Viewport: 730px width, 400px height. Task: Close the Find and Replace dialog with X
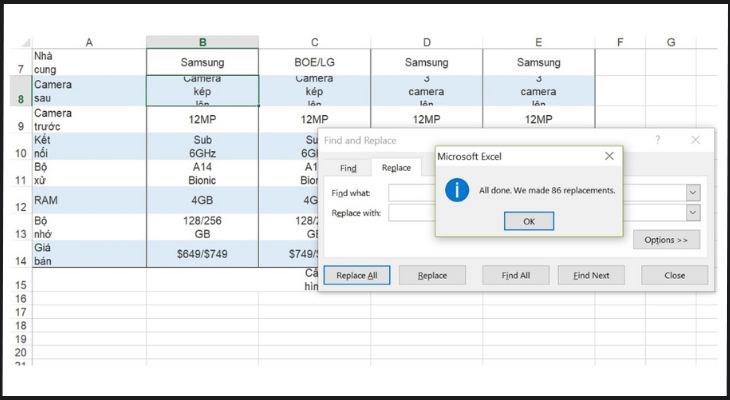[694, 141]
